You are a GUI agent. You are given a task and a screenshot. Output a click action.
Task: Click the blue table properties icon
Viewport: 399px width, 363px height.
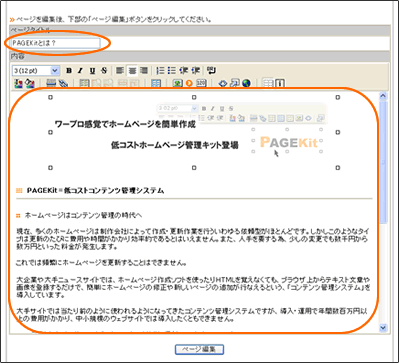coord(156,83)
